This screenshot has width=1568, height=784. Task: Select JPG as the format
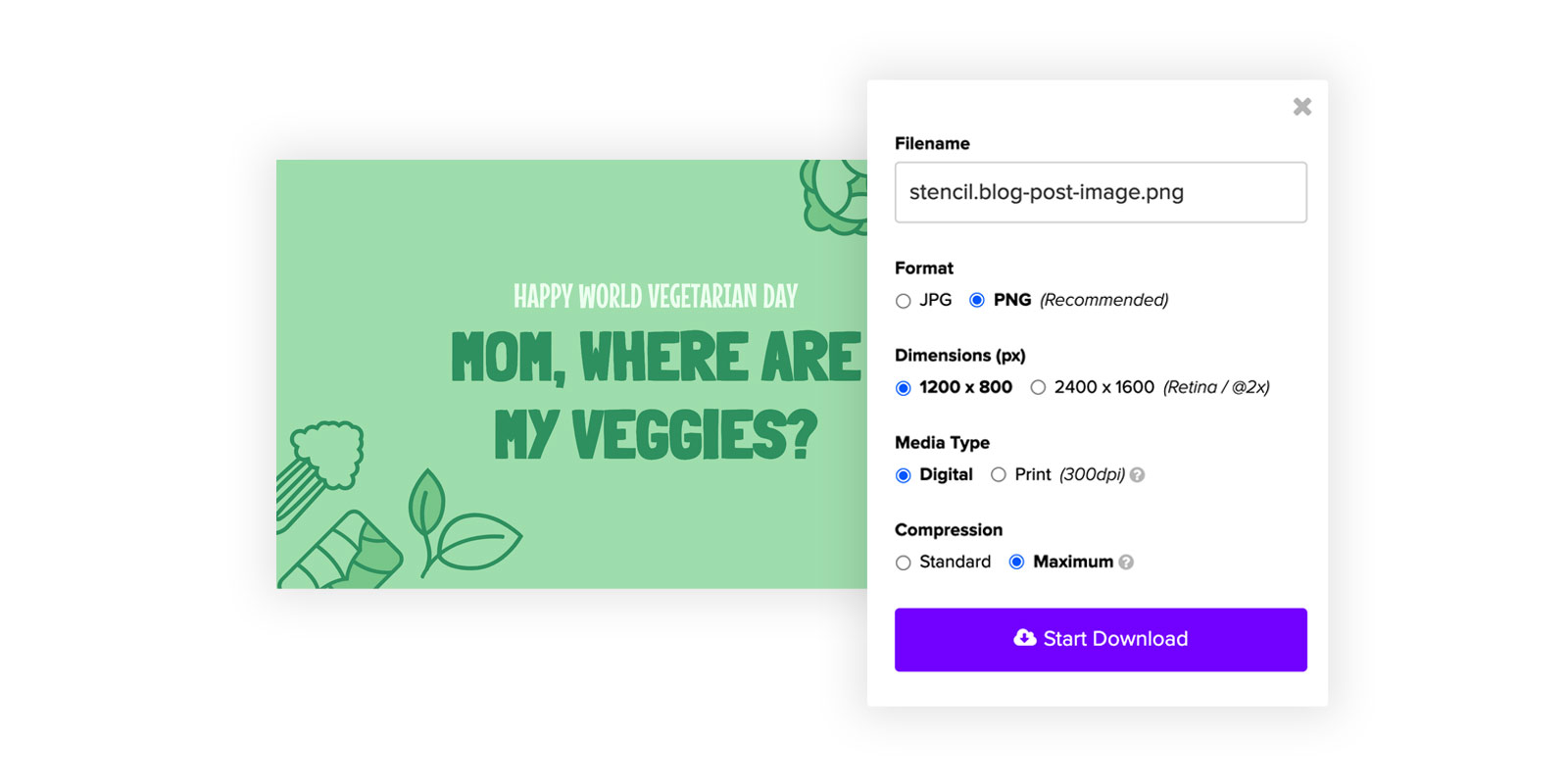(x=904, y=301)
